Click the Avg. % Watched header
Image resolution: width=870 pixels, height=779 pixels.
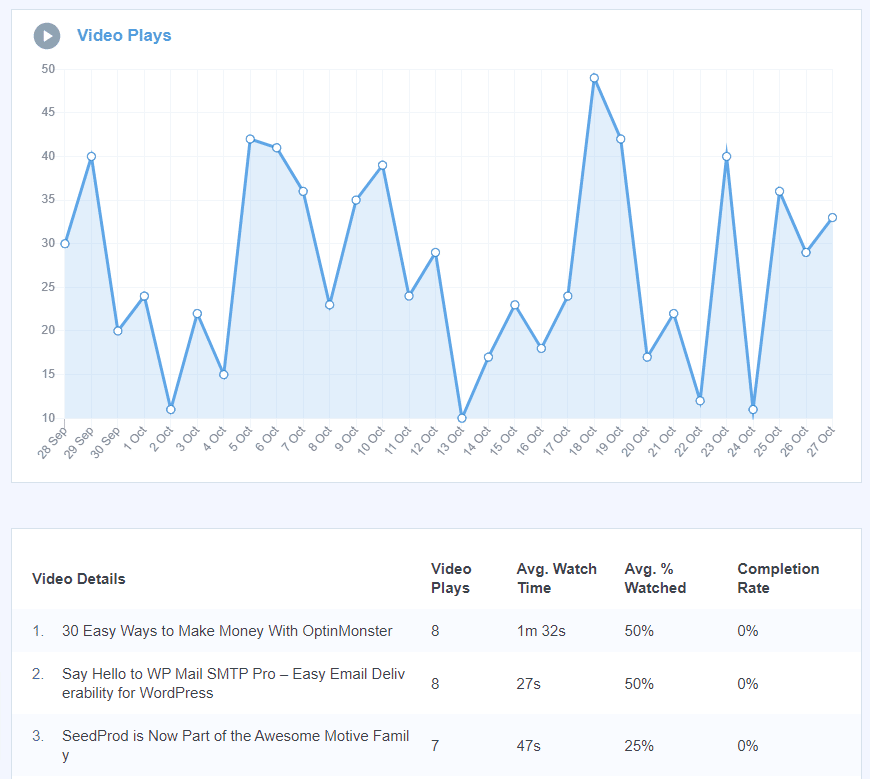(654, 578)
